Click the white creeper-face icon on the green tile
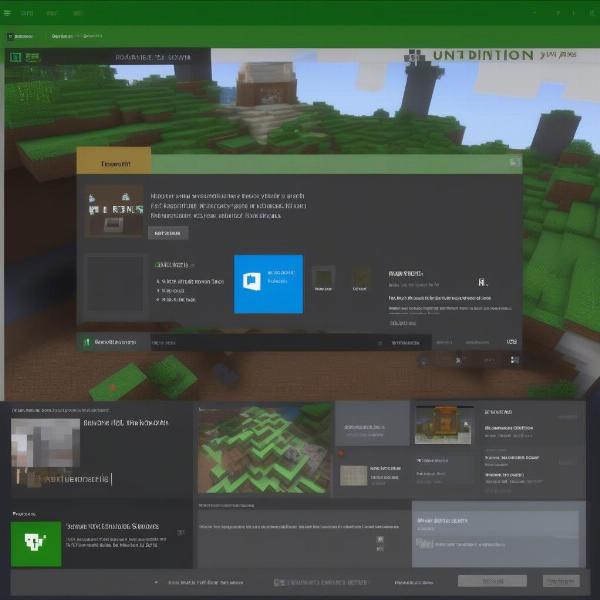Screen dimensions: 600x600 (34, 541)
